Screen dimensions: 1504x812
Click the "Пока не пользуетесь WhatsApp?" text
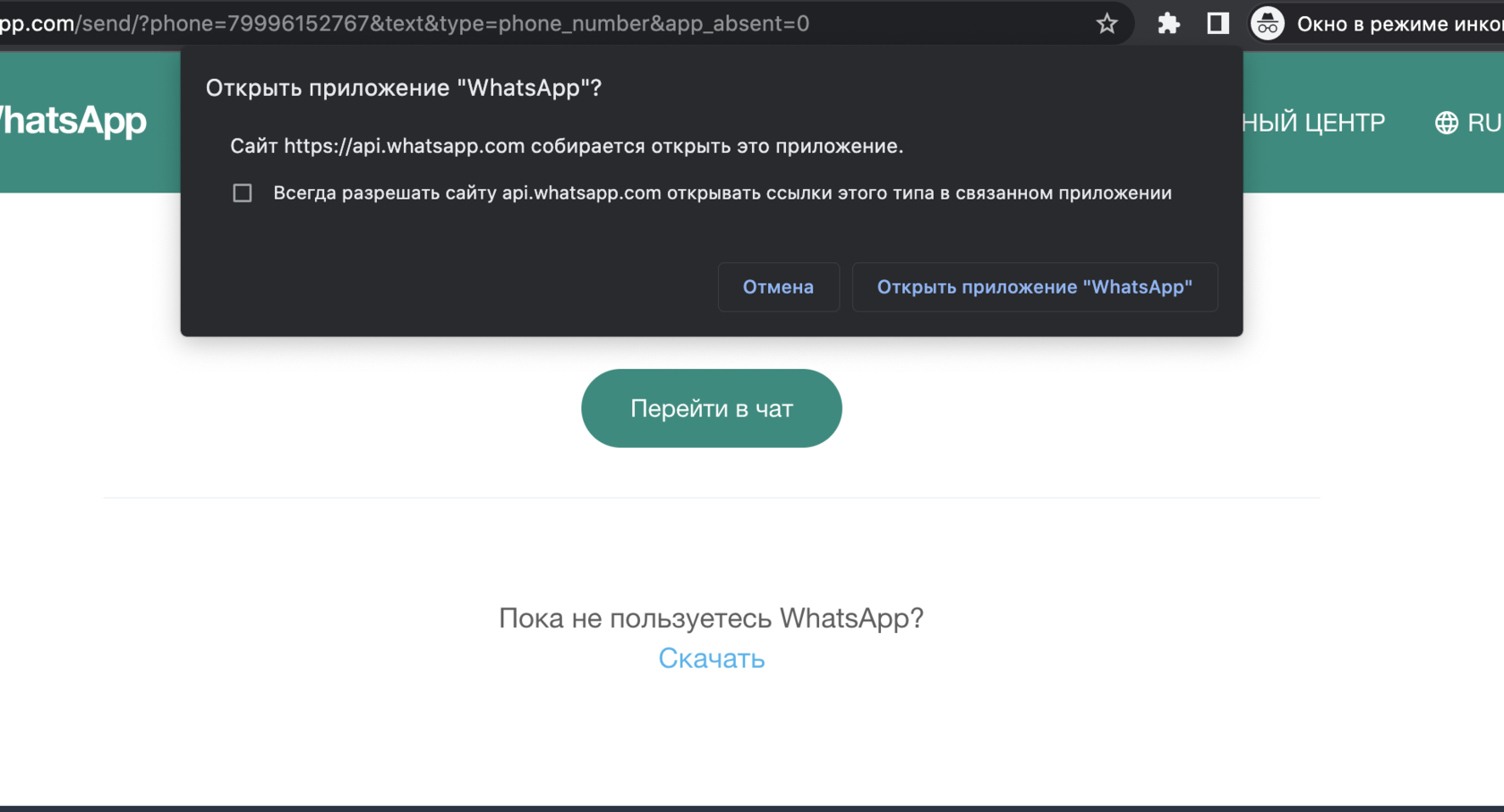(711, 618)
